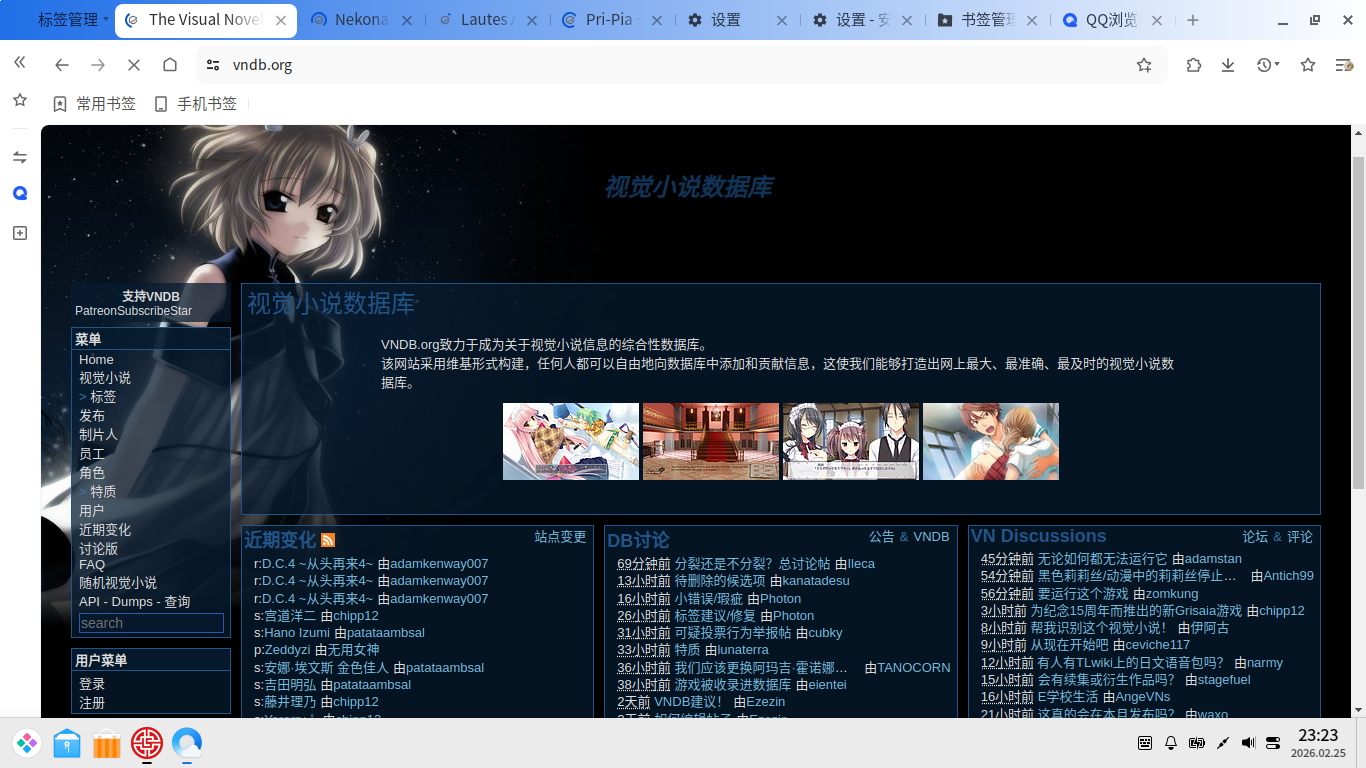
Task: Open the blue store app on taskbar
Action: (67, 743)
